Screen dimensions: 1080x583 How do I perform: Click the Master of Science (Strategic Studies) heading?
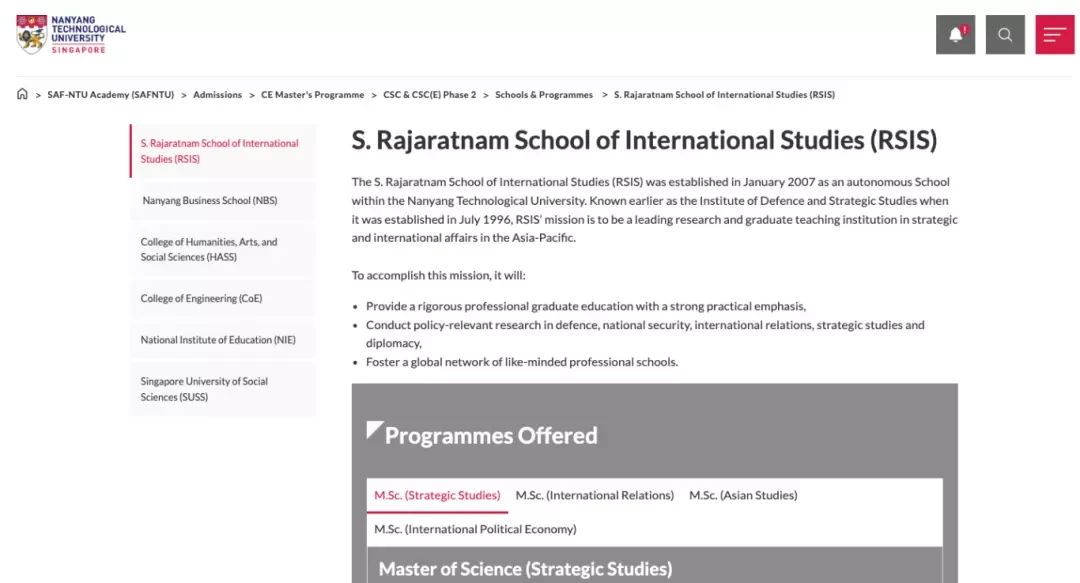(526, 569)
